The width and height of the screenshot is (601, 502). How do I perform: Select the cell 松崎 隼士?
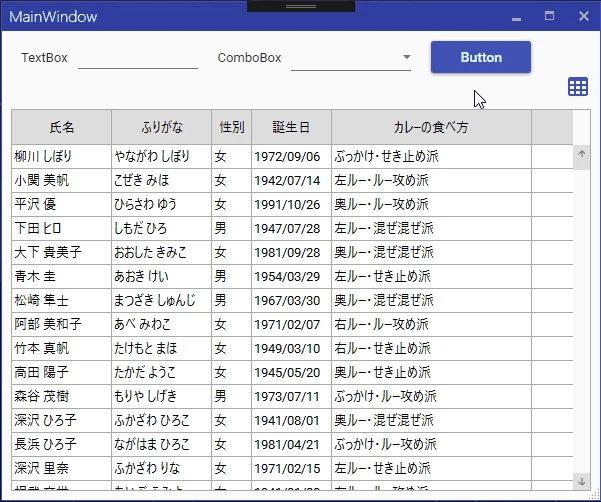click(61, 300)
